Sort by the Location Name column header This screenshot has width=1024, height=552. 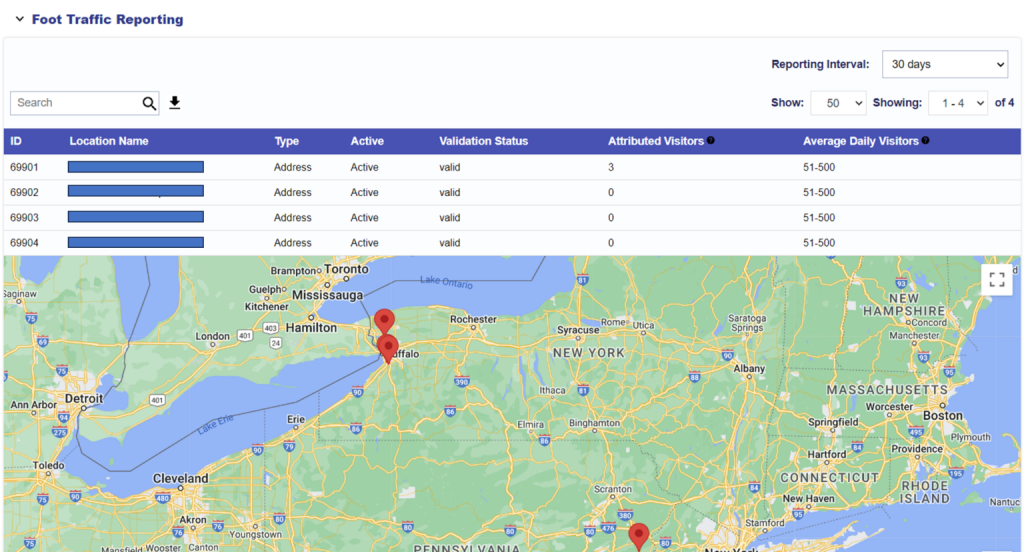[108, 141]
